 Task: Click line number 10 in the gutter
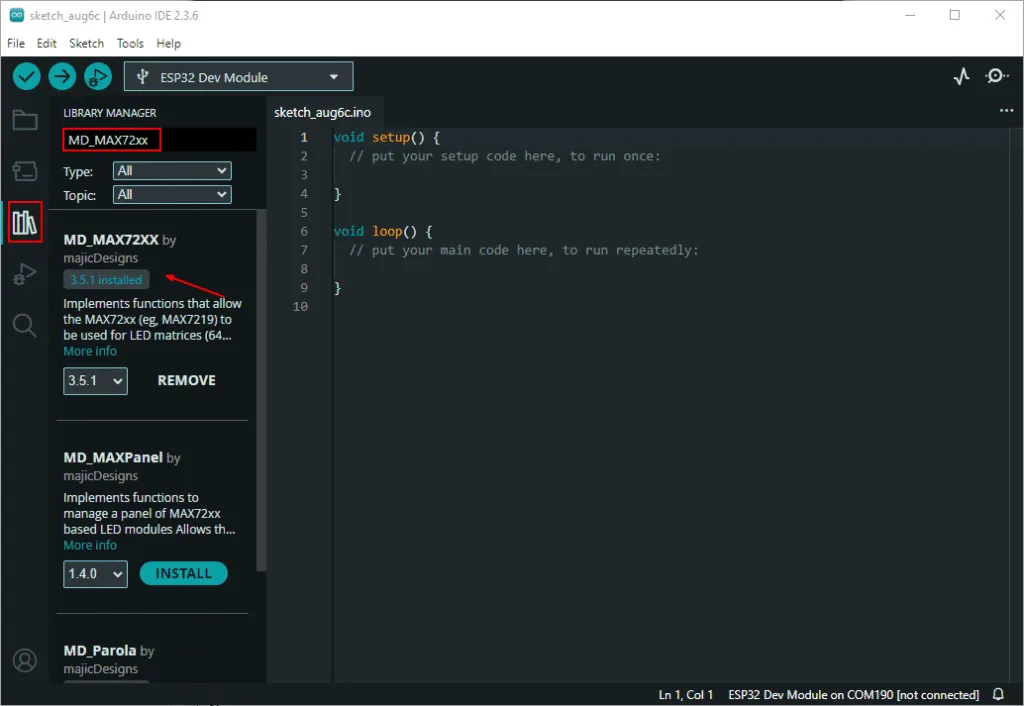pyautogui.click(x=300, y=306)
